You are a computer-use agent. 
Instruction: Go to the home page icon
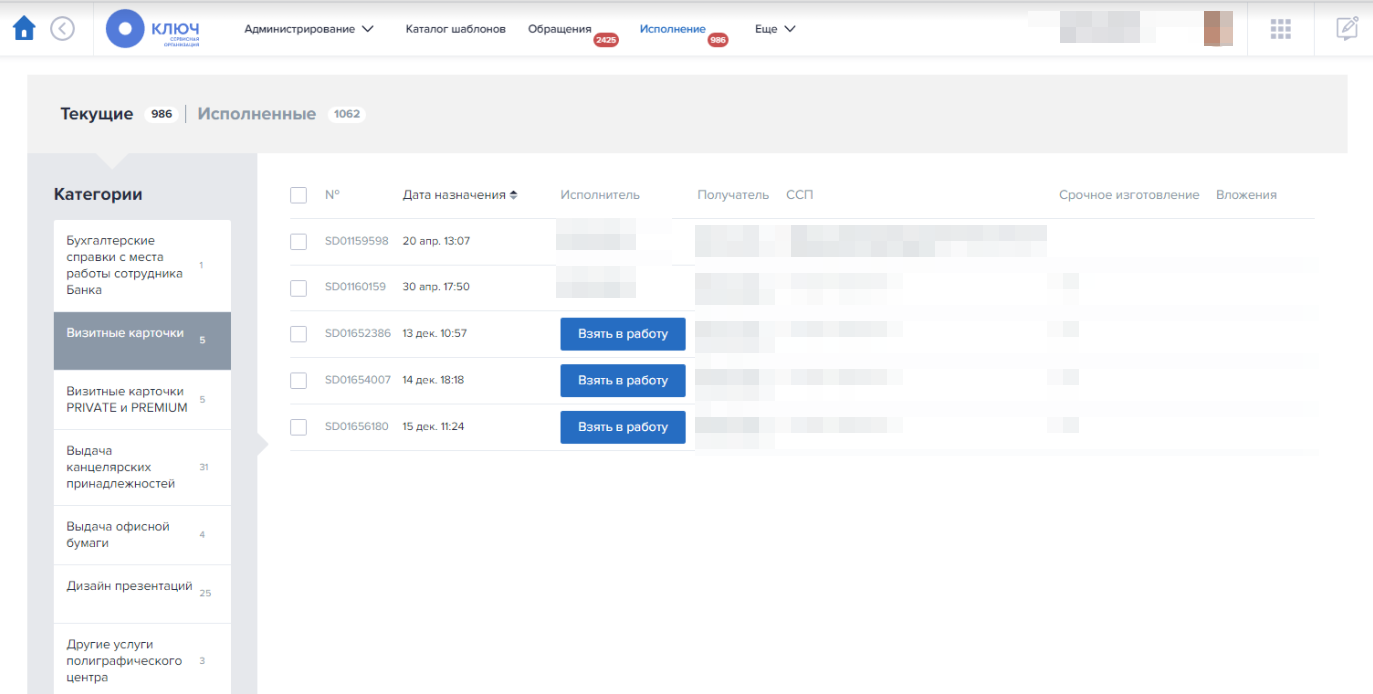(24, 29)
